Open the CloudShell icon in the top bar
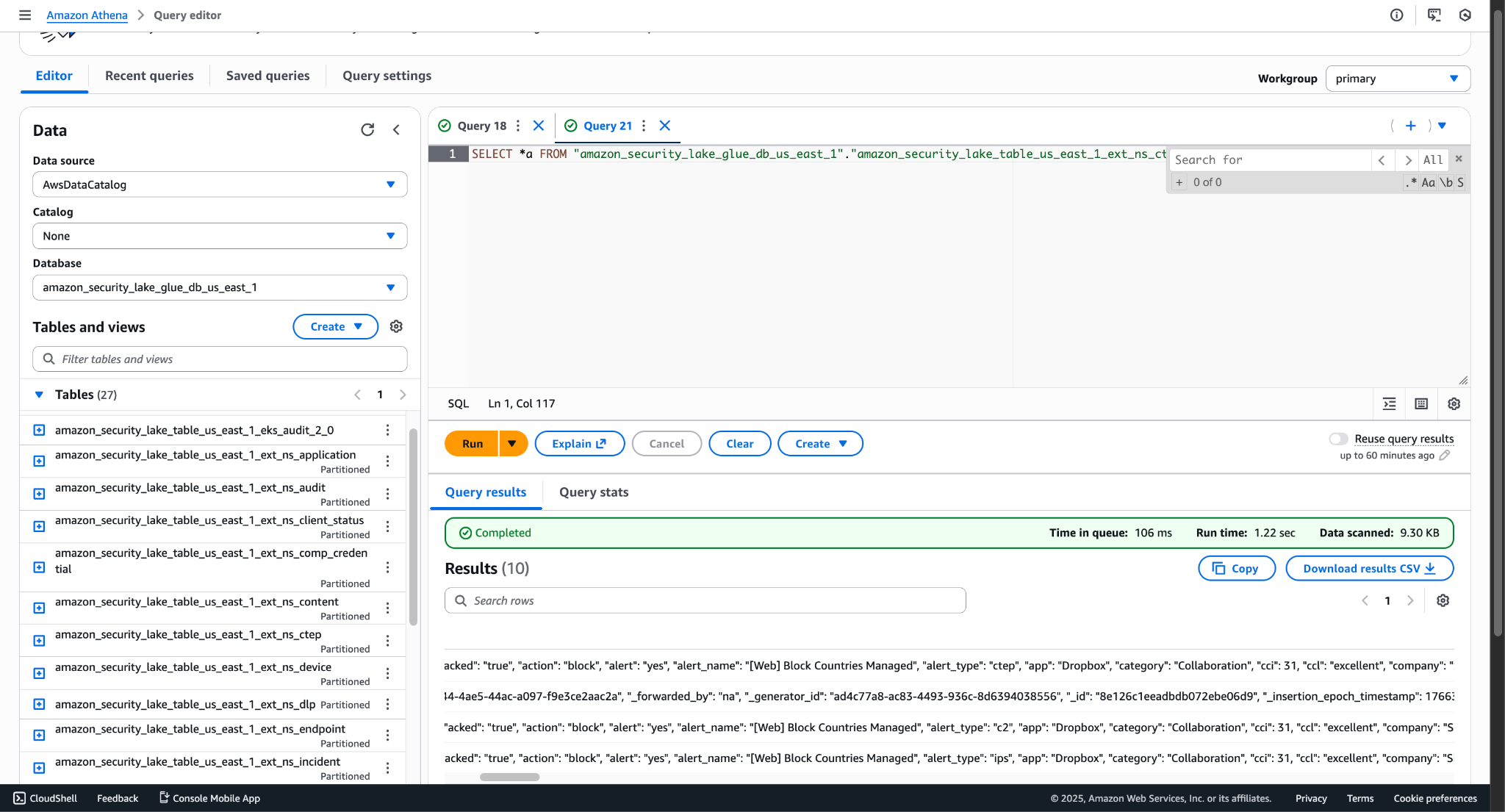This screenshot has width=1505, height=812. 1434,15
